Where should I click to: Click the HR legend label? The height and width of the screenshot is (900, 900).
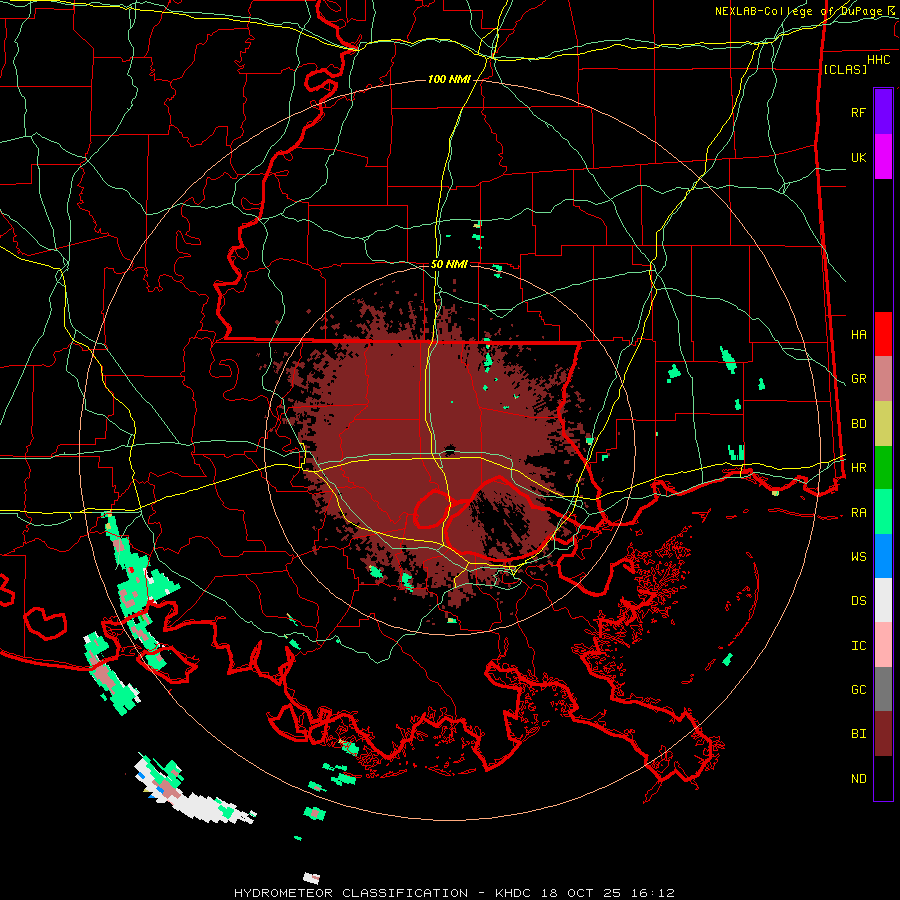(858, 468)
